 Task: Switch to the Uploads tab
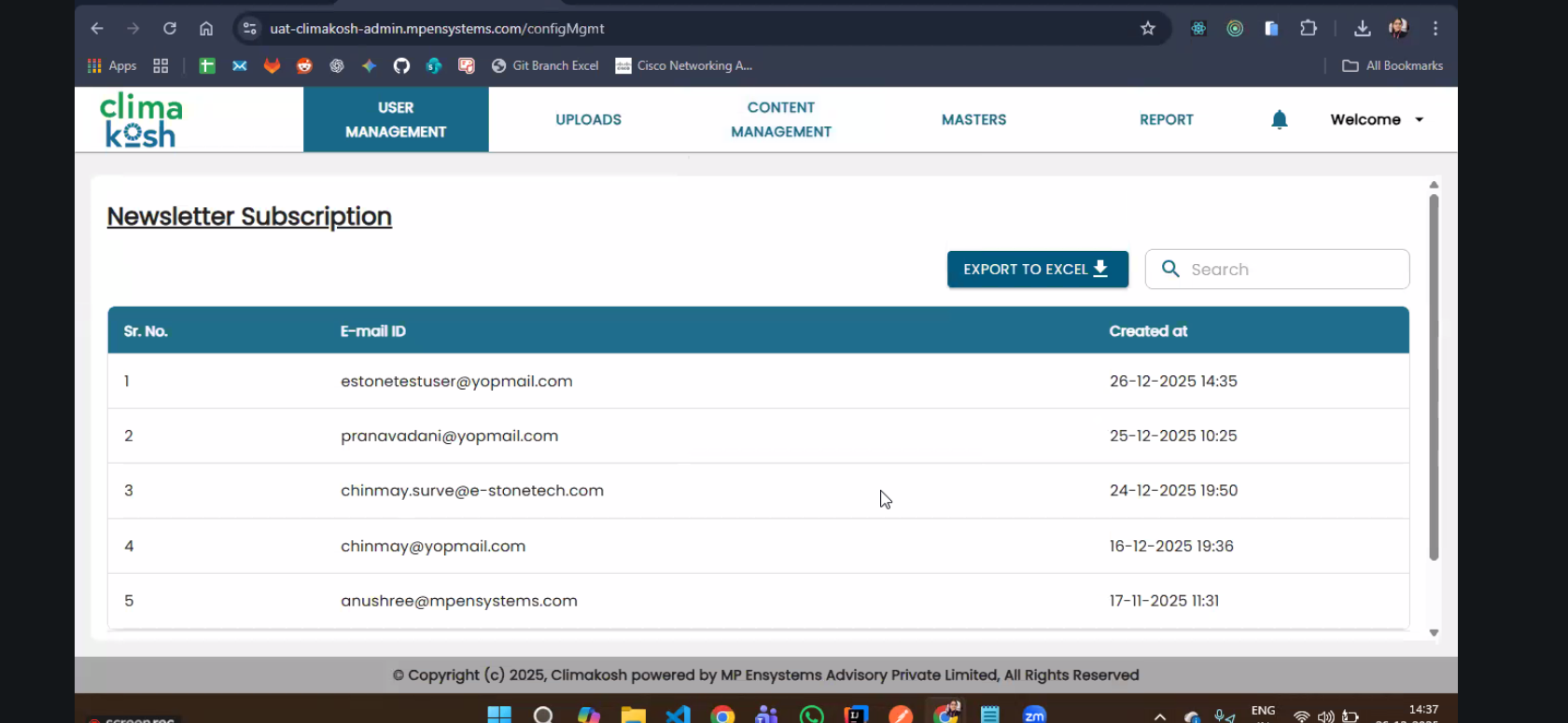point(588,119)
